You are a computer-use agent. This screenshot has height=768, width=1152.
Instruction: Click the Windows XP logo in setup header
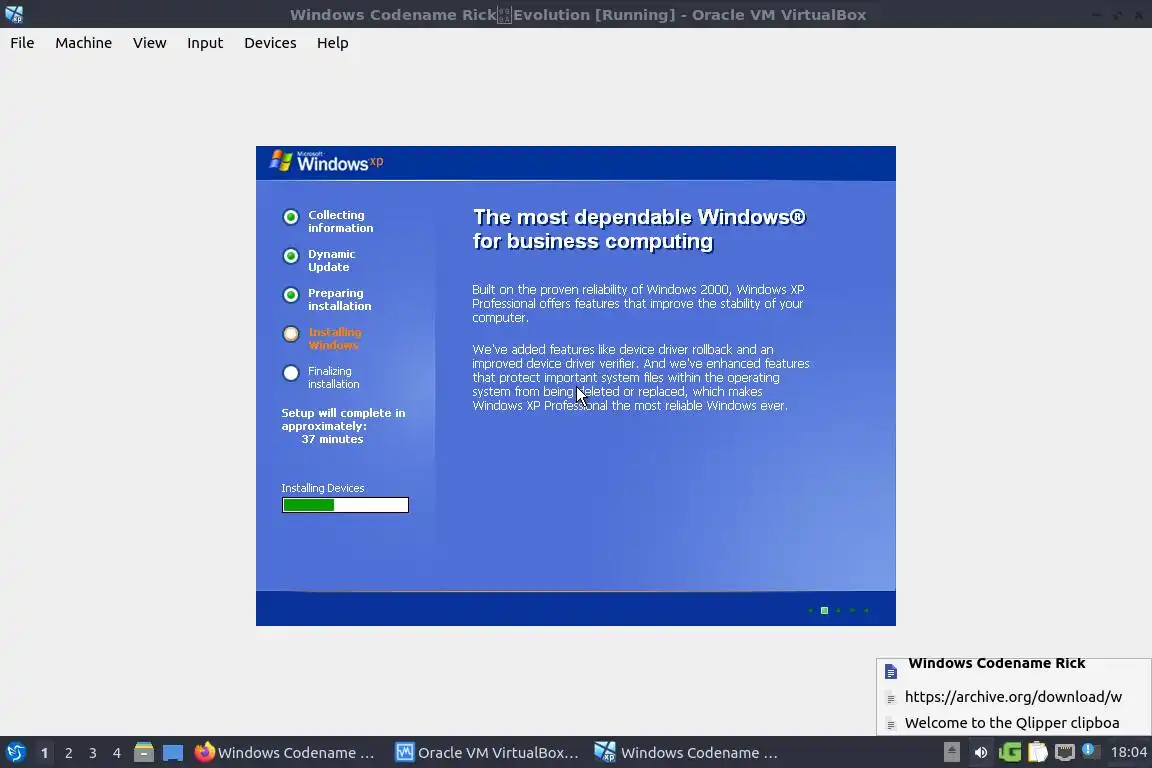point(327,161)
